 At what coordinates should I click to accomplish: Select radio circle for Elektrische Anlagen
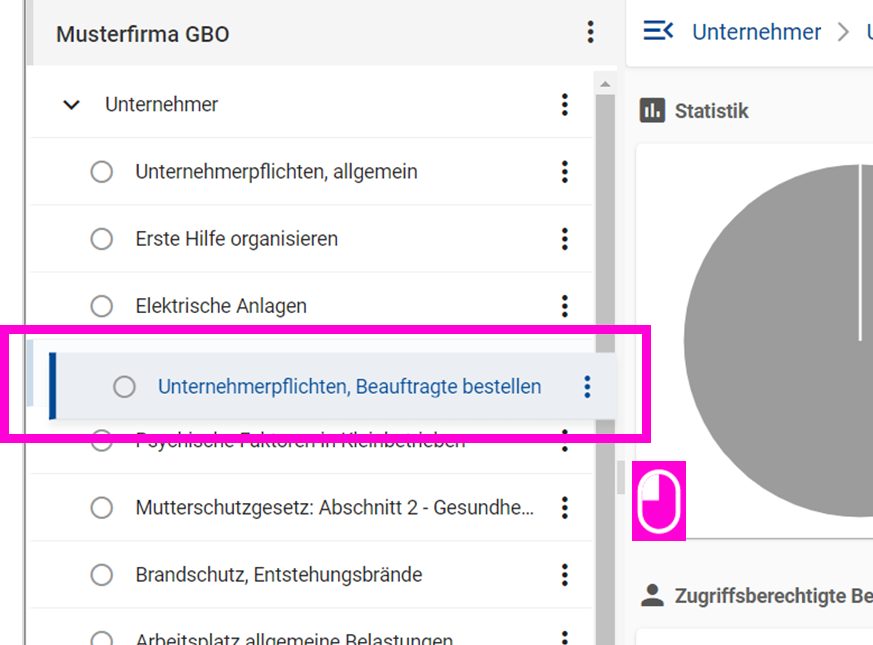point(102,306)
